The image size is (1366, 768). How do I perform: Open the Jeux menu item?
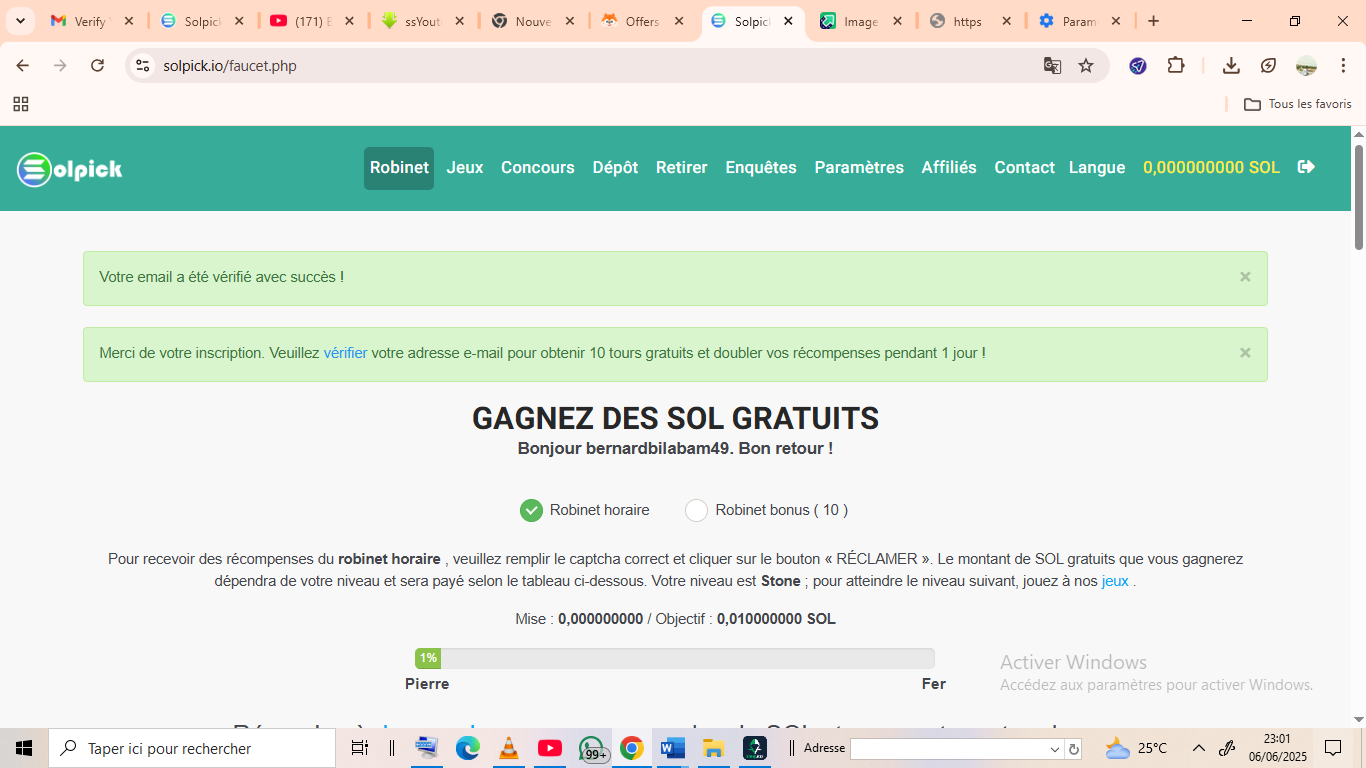pos(465,168)
